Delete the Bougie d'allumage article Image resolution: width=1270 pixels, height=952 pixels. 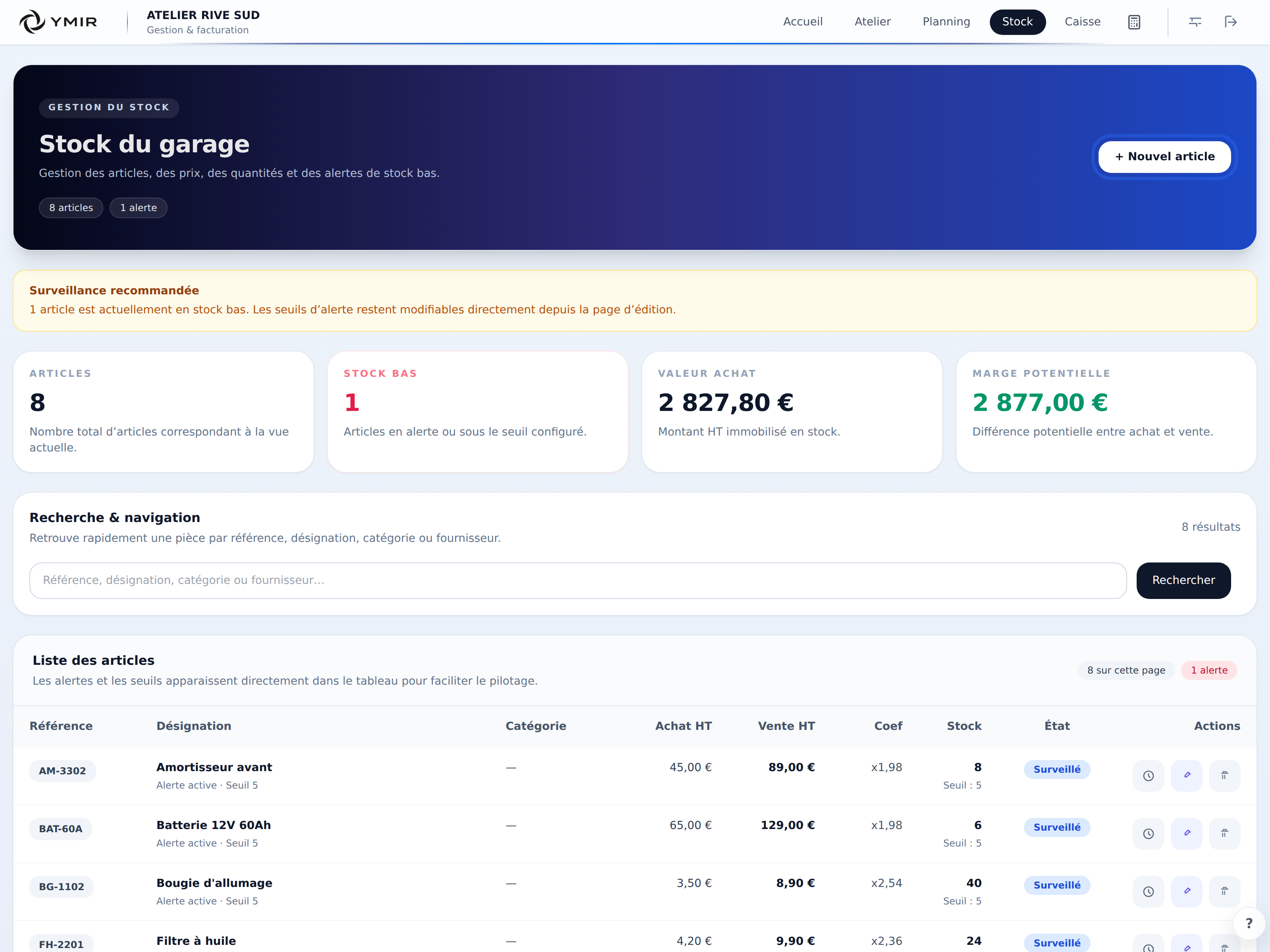[x=1225, y=892]
